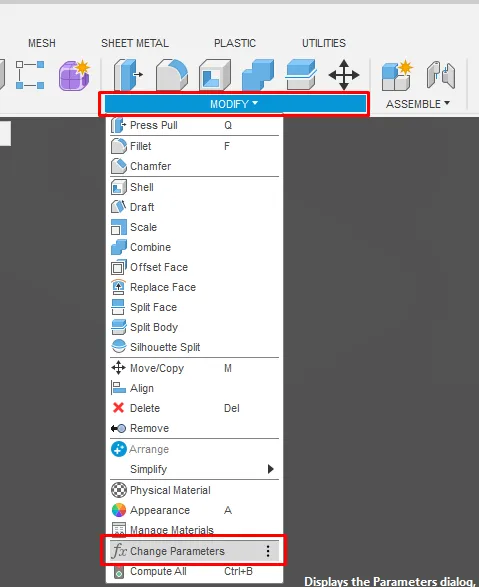
Task: Switch to the UTILITIES tab
Action: pos(324,43)
